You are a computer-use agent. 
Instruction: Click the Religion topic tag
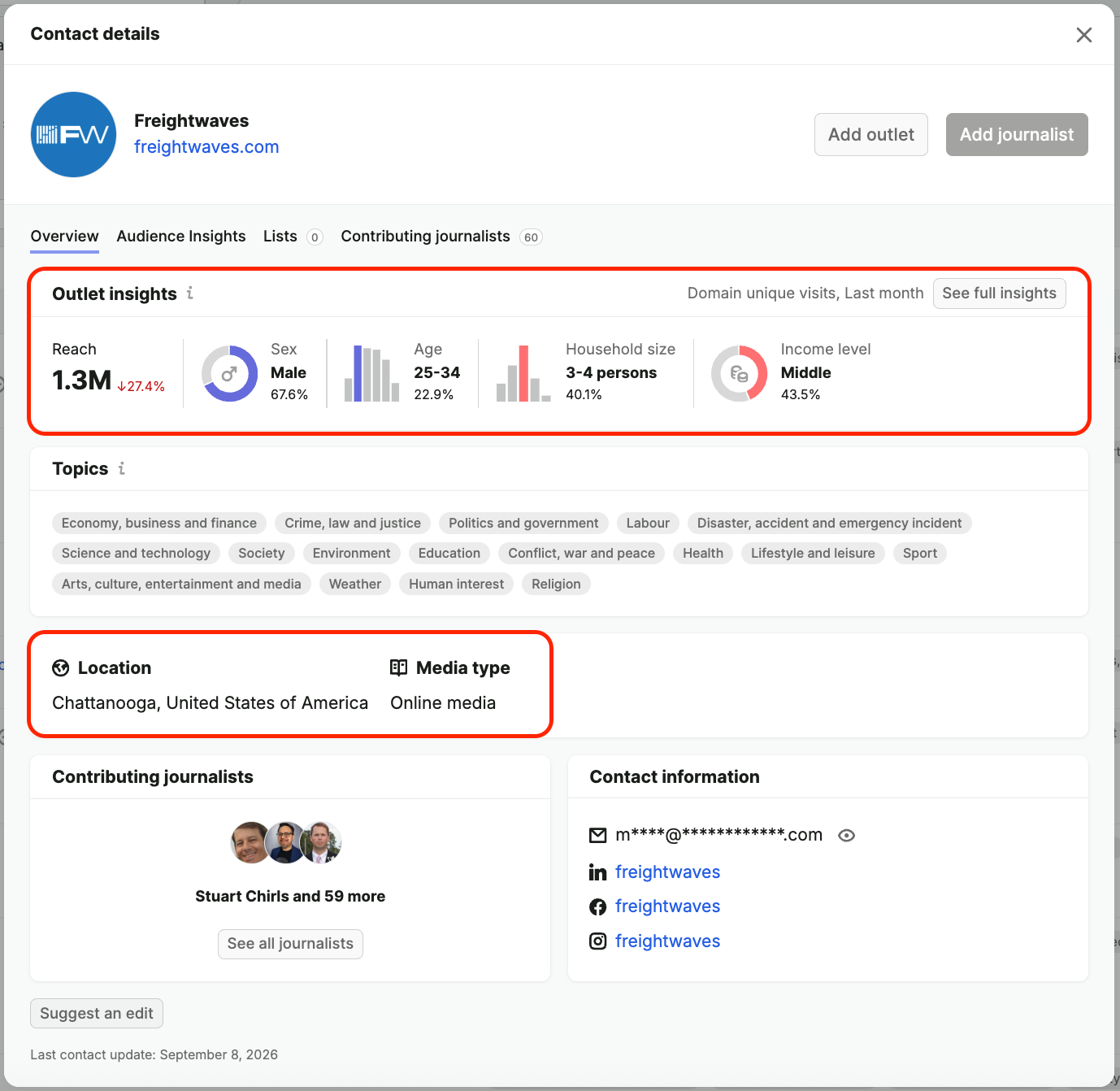tap(556, 584)
